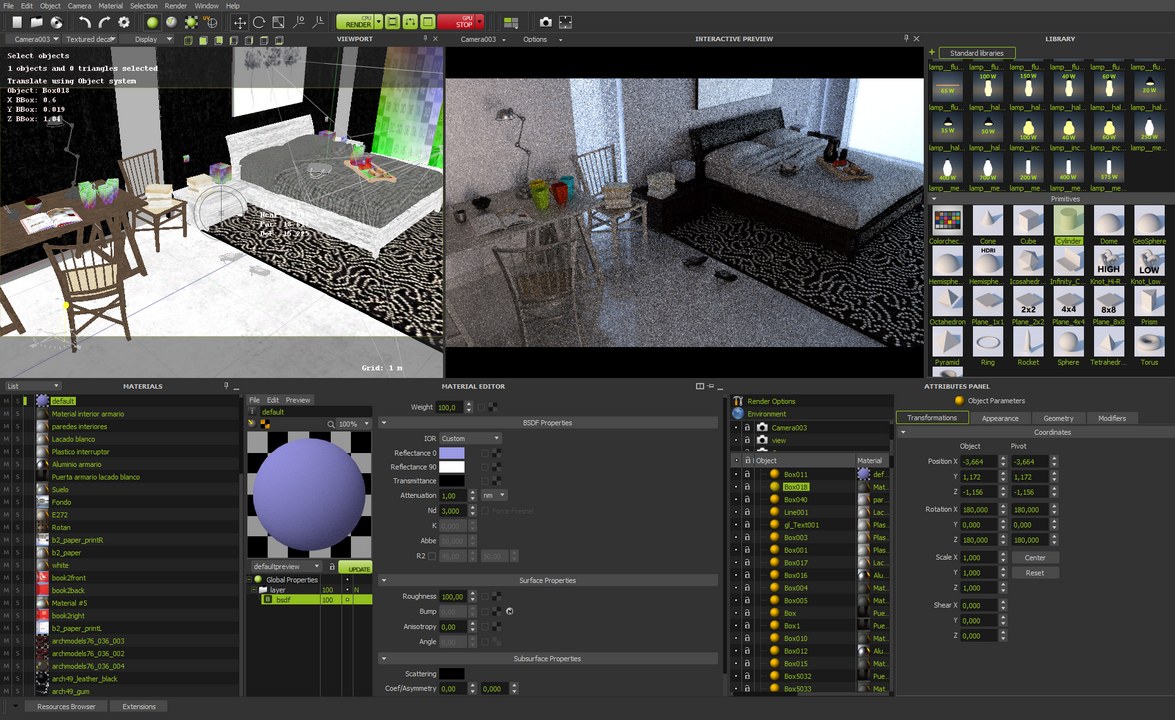
Task: Click the lock icon beside defaultpreview
Action: click(x=330, y=567)
